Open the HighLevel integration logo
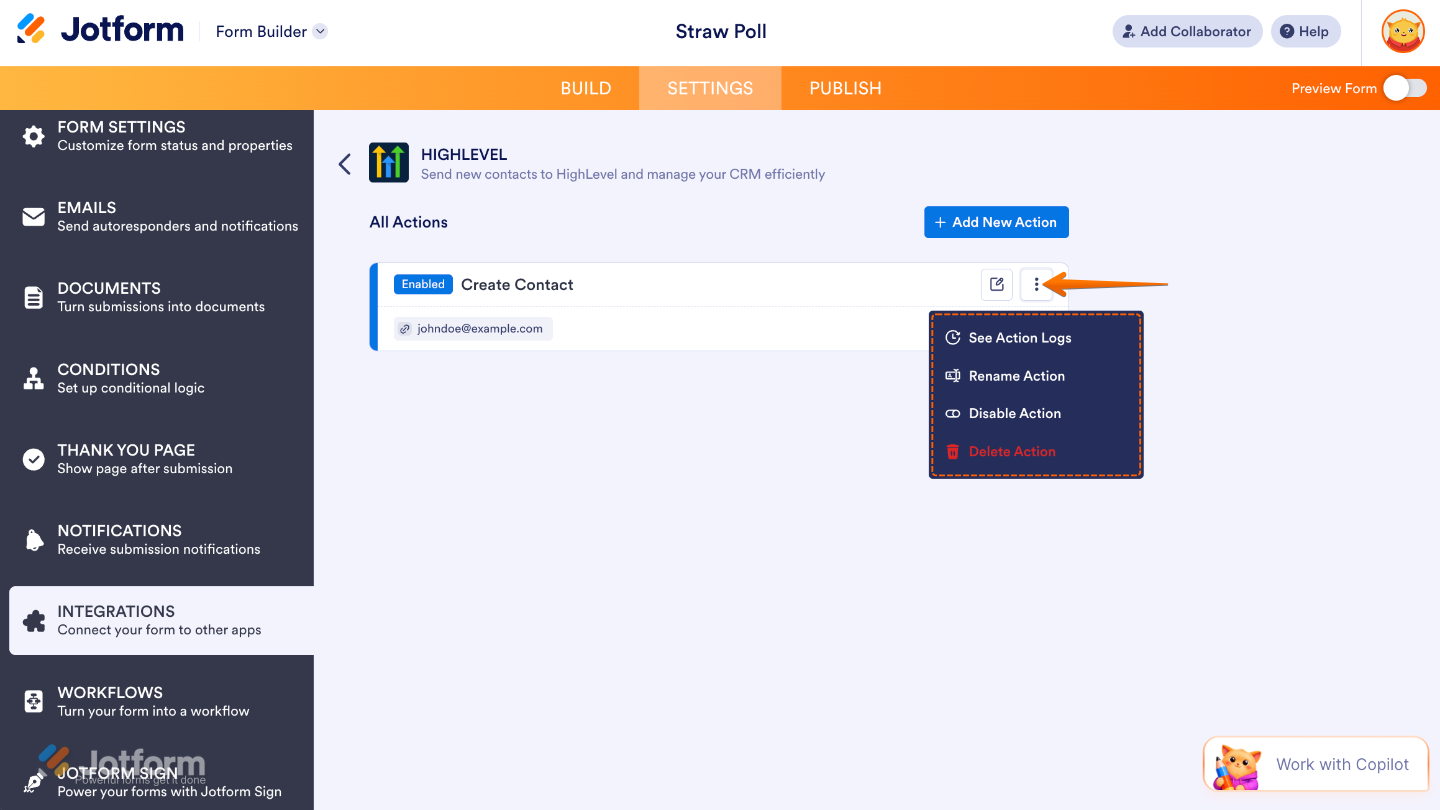Viewport: 1440px width, 810px height. pos(388,161)
